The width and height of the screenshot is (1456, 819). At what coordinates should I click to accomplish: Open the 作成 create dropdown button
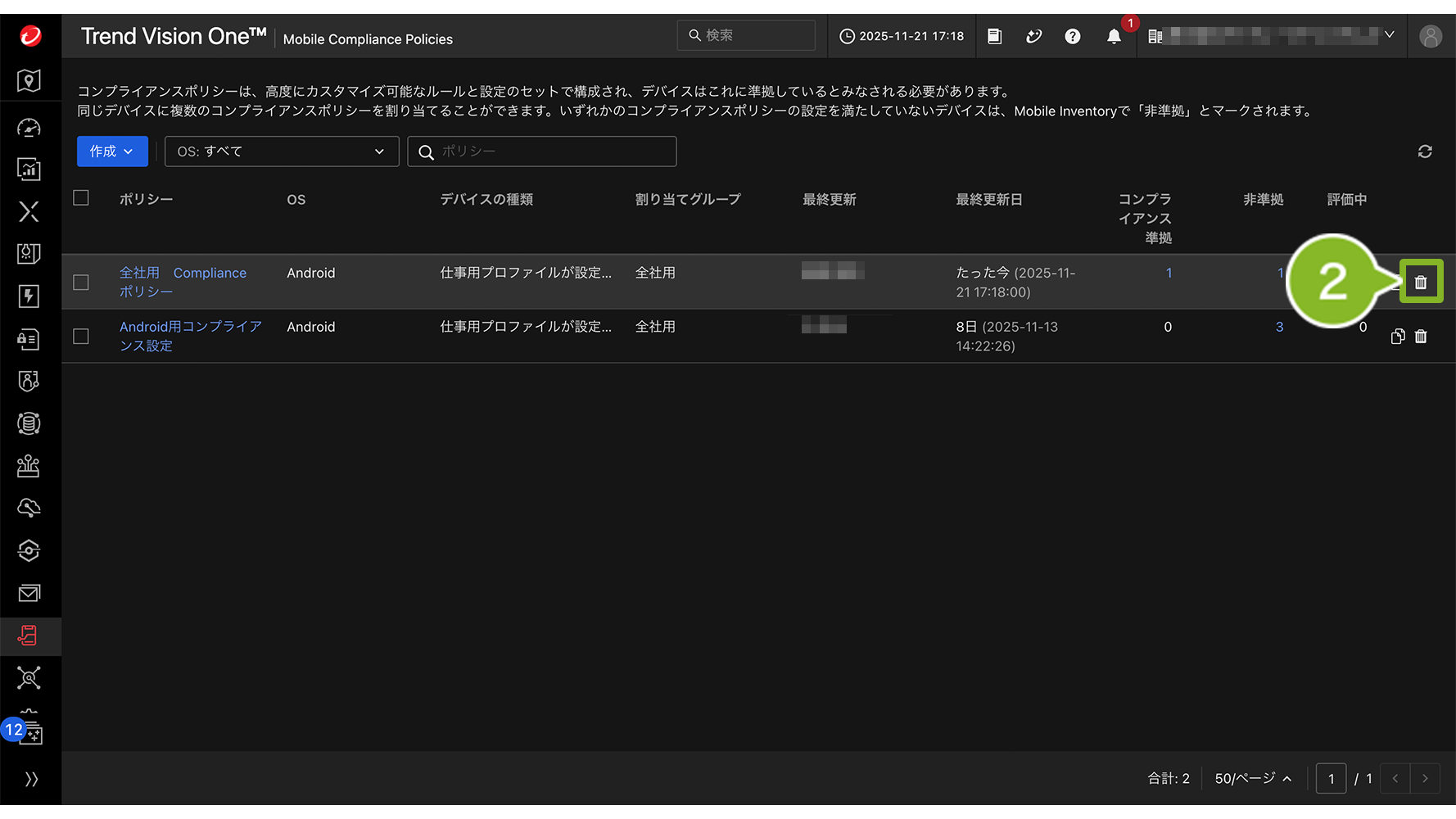(x=112, y=152)
